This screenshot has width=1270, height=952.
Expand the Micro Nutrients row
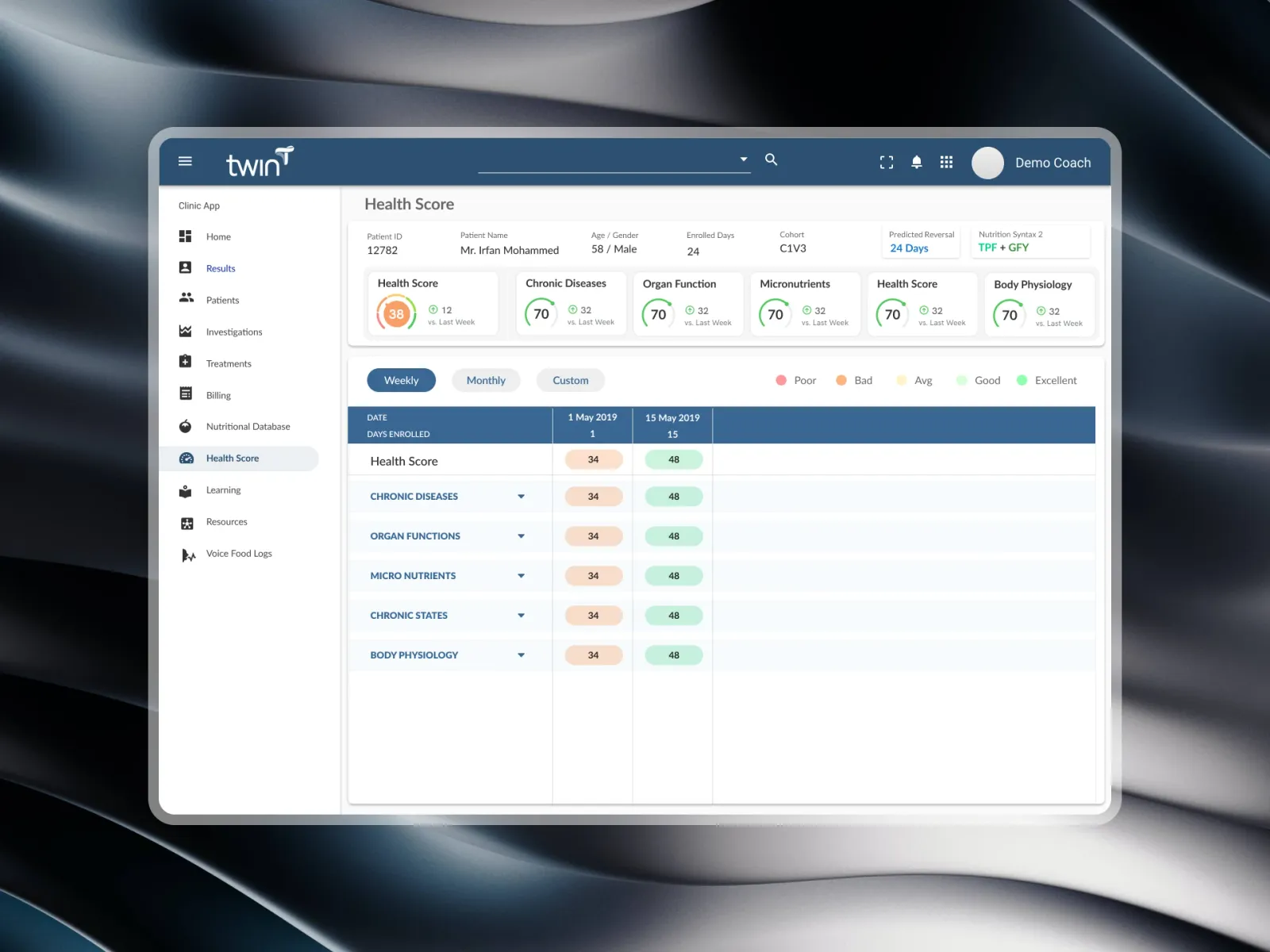tap(521, 576)
